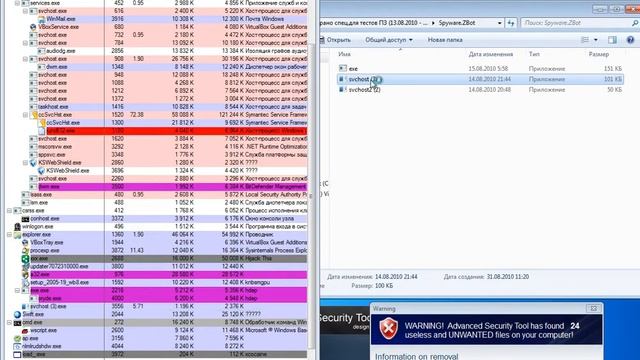Select the mscorsvw.exe process row
This screenshot has height=360, width=640.
168,147
